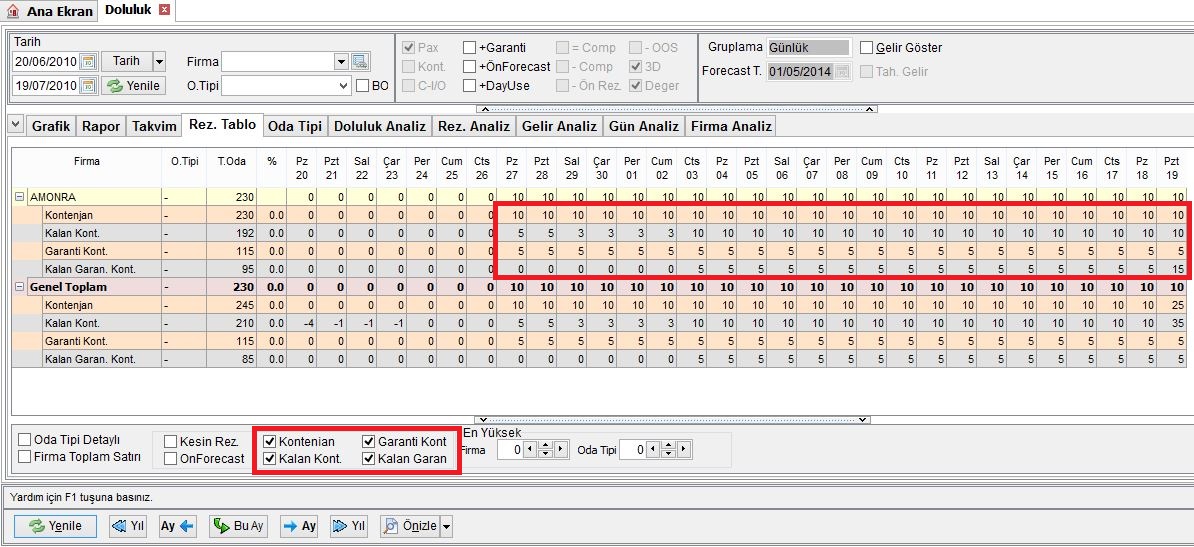Viewport: 1194px width, 547px height.
Task: Collapse the top filter panel with up chevron
Action: (677, 109)
